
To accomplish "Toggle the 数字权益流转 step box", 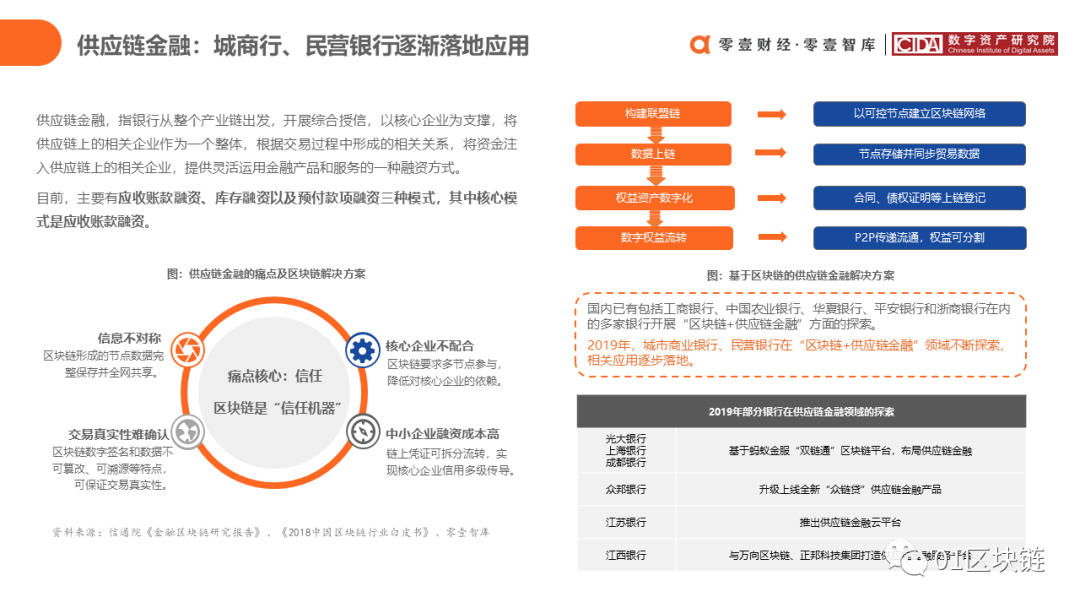I will (x=653, y=238).
